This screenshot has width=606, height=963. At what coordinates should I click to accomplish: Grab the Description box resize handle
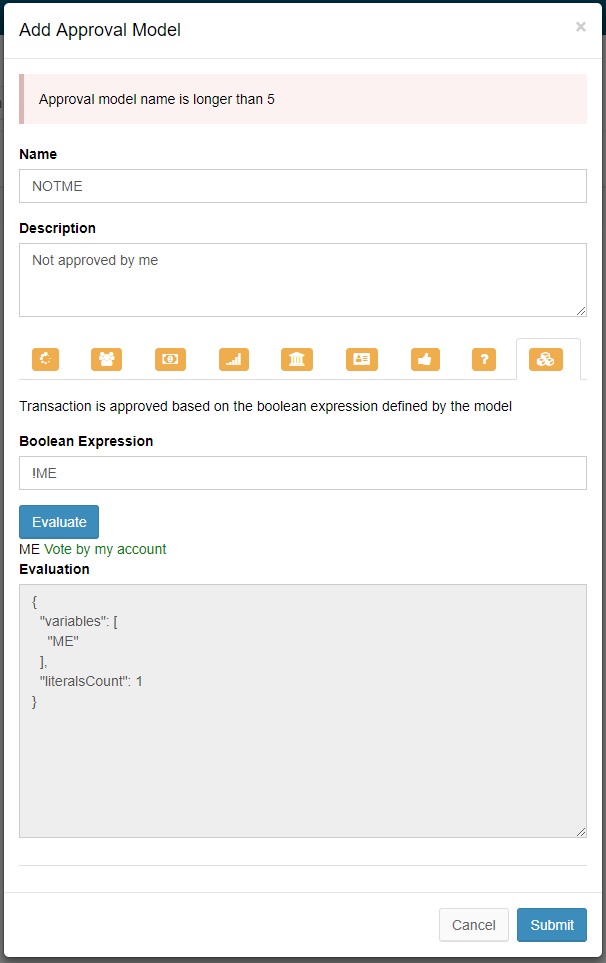[x=581, y=311]
